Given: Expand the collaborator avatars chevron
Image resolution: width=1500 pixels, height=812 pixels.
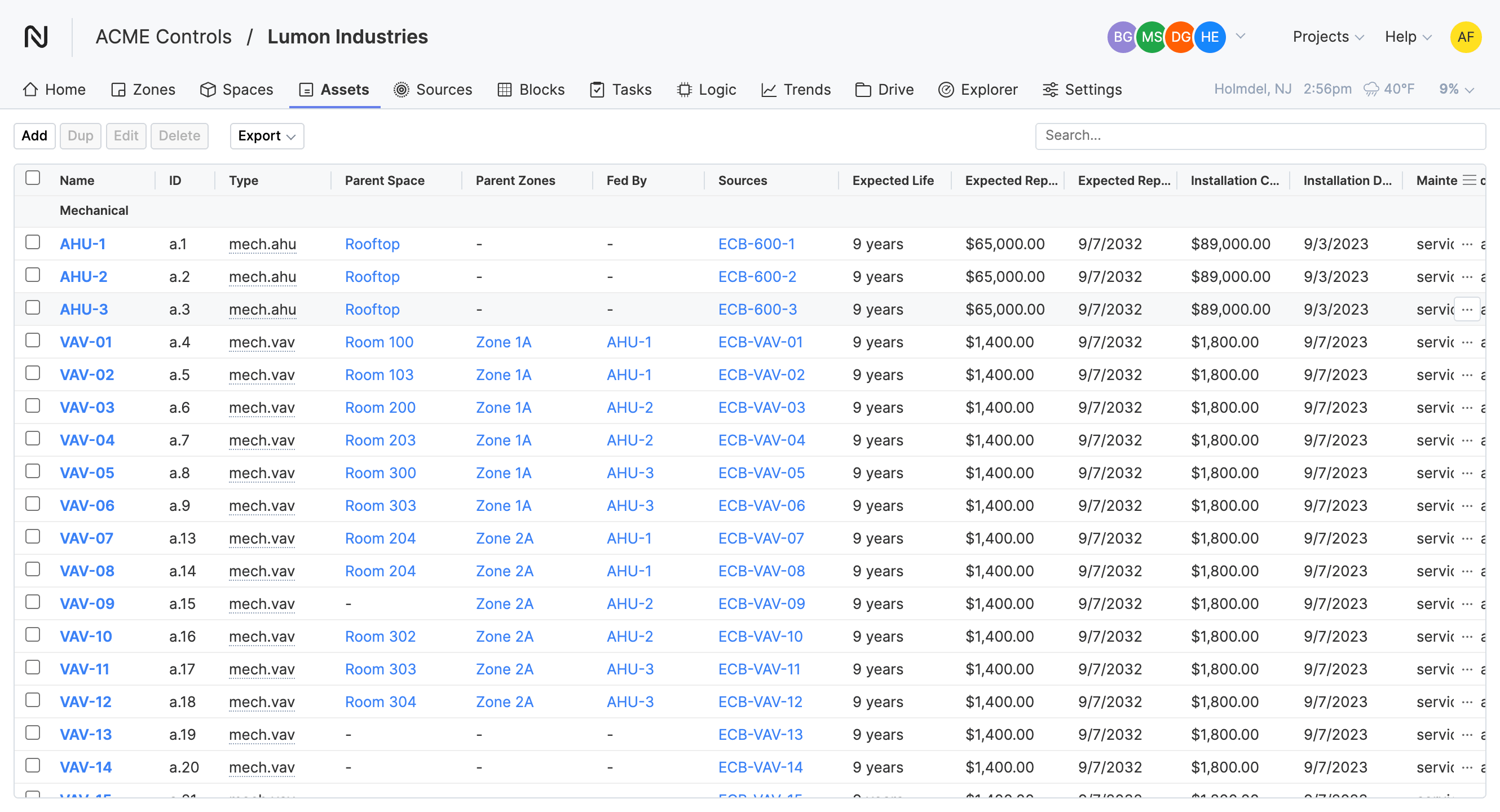Looking at the screenshot, I should point(1240,36).
